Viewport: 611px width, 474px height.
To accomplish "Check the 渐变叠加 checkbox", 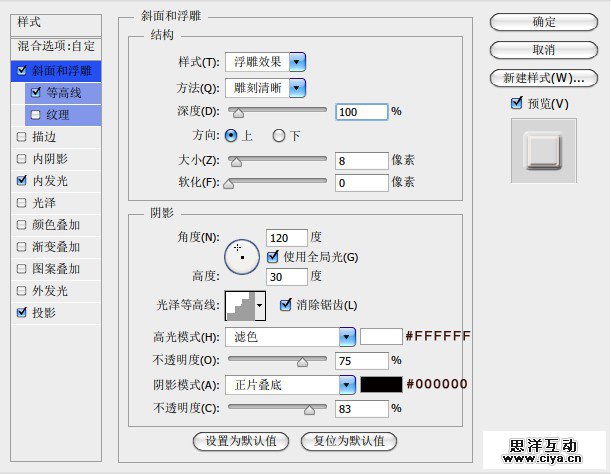I will pyautogui.click(x=22, y=246).
